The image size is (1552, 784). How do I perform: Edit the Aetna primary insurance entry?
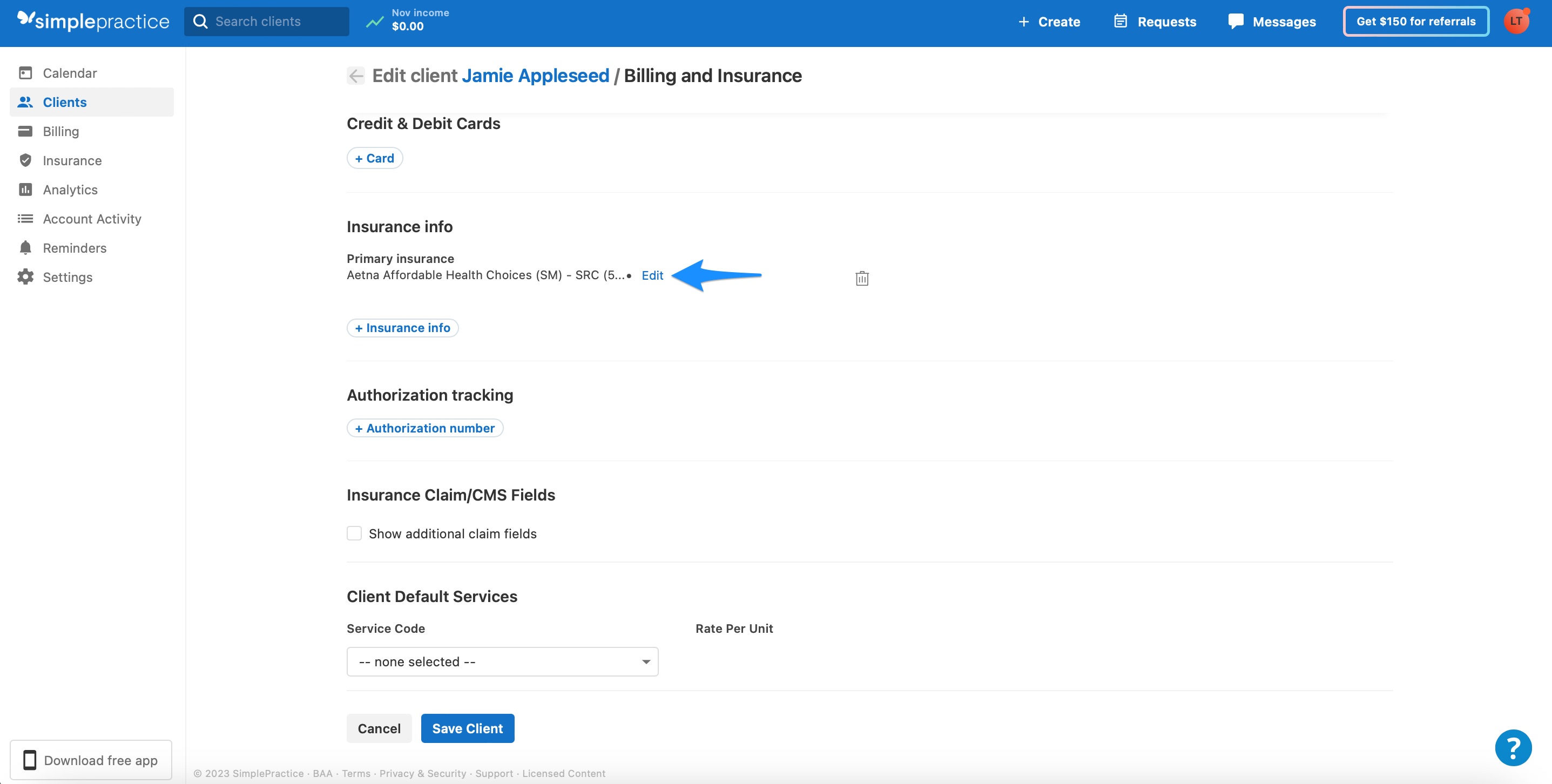[652, 275]
